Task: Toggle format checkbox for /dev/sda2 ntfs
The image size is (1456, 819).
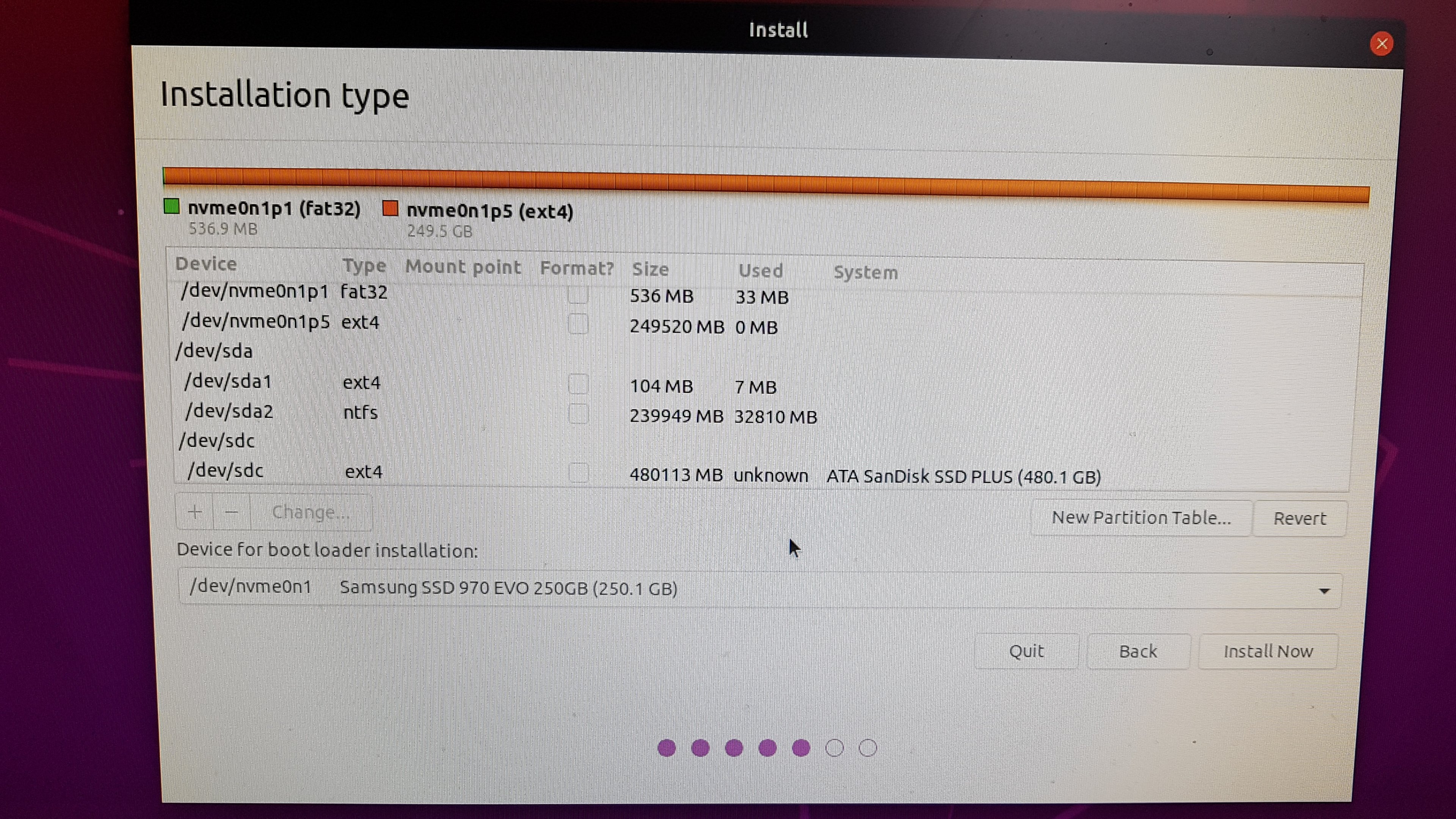Action: point(577,414)
